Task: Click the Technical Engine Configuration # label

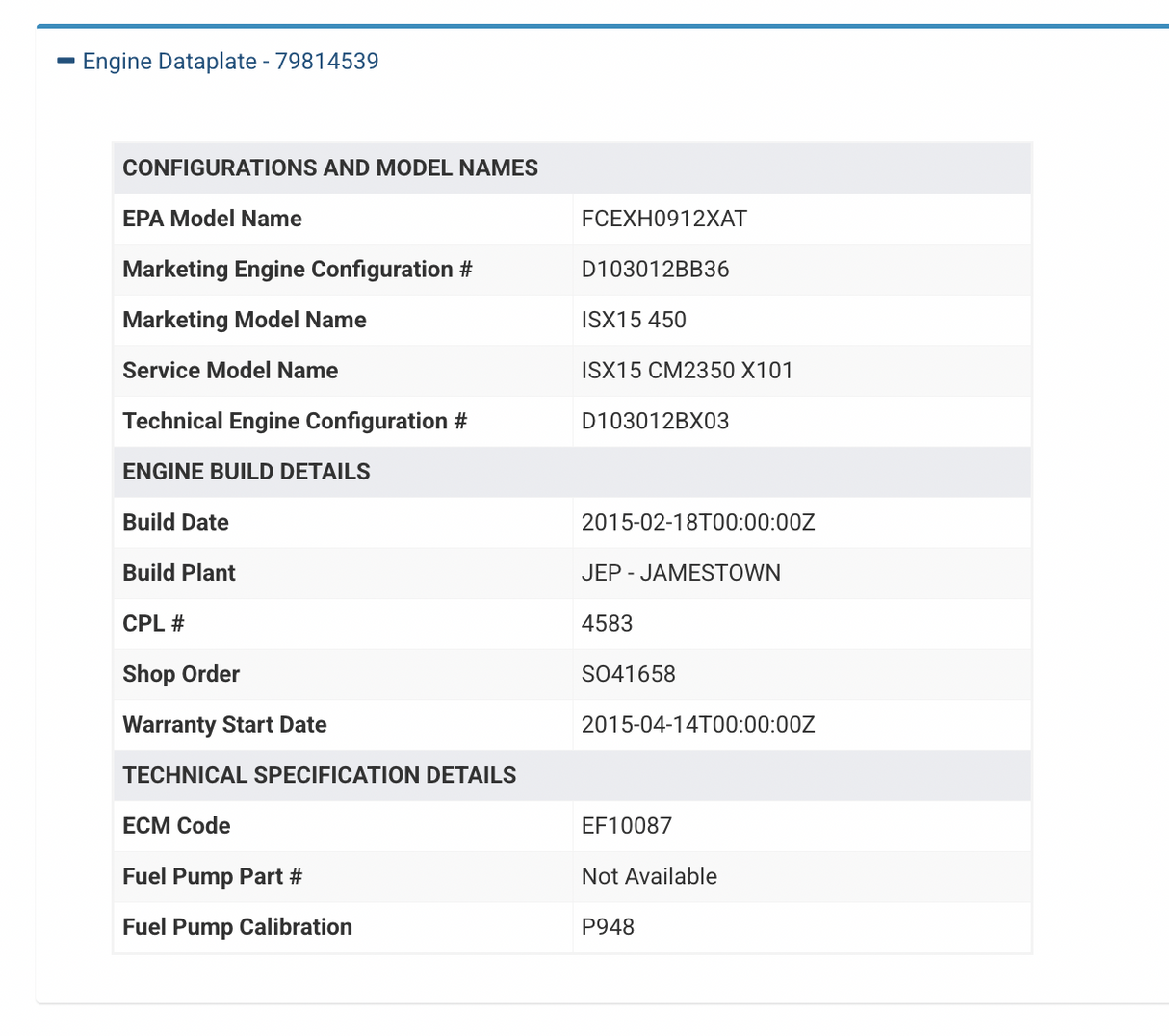Action: 295,422
